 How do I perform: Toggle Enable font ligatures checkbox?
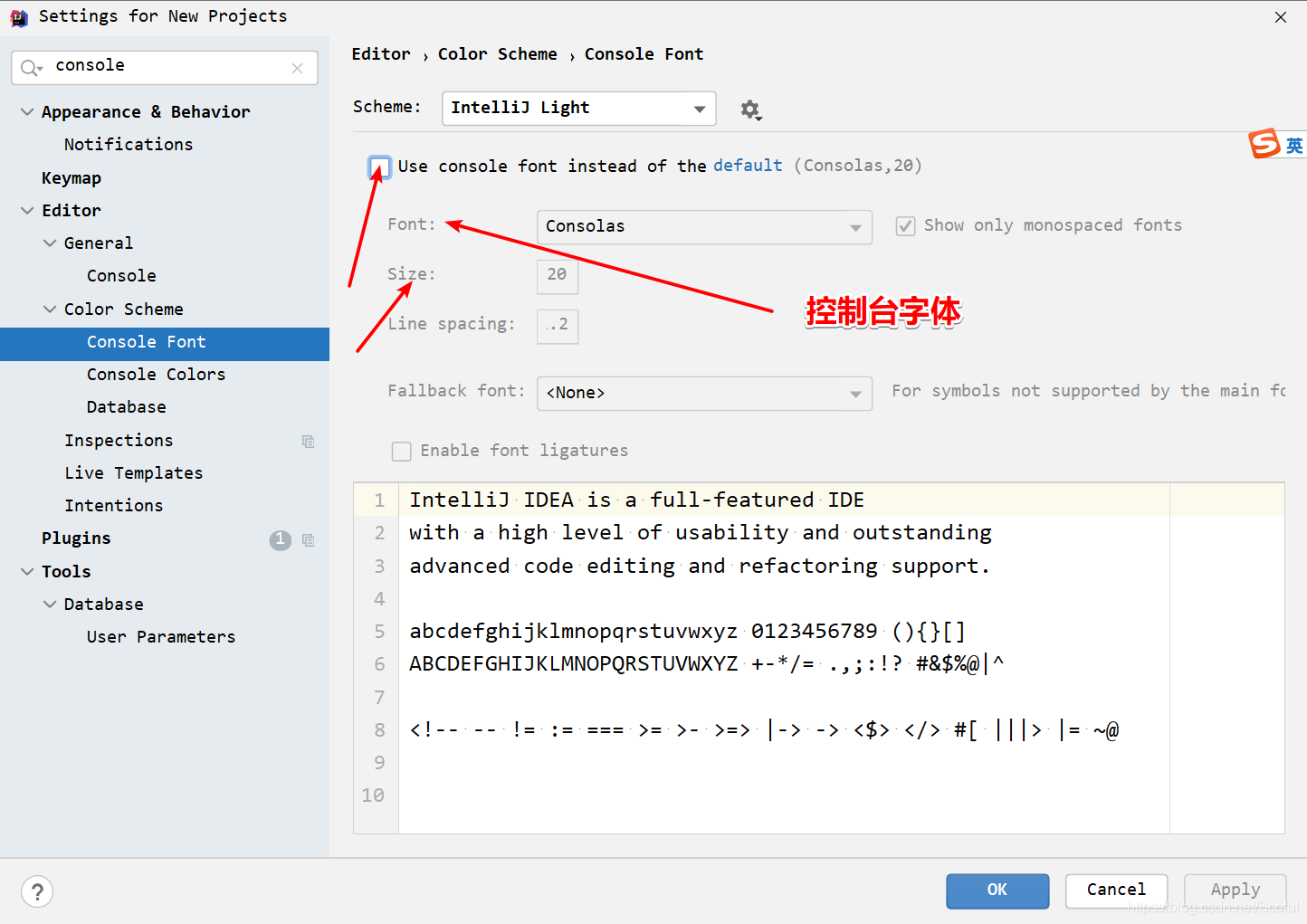click(x=401, y=451)
